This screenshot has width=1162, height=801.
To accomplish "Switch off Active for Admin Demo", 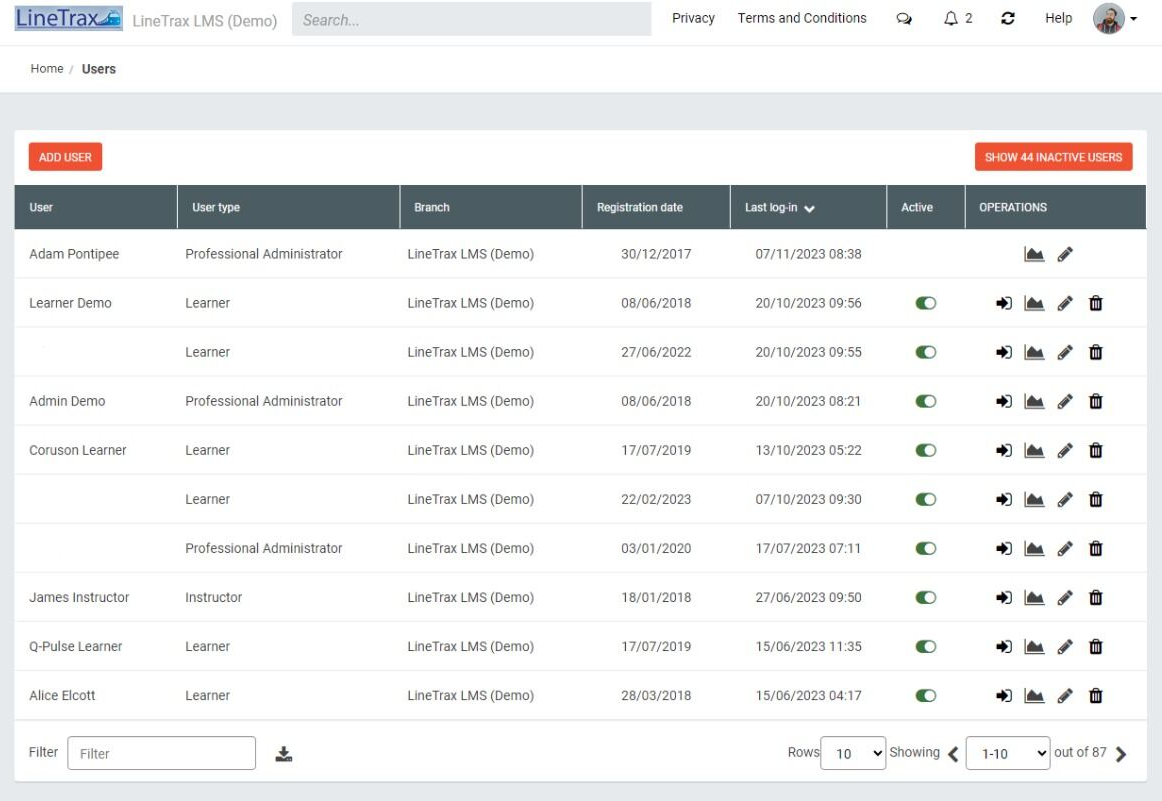I will (x=926, y=401).
